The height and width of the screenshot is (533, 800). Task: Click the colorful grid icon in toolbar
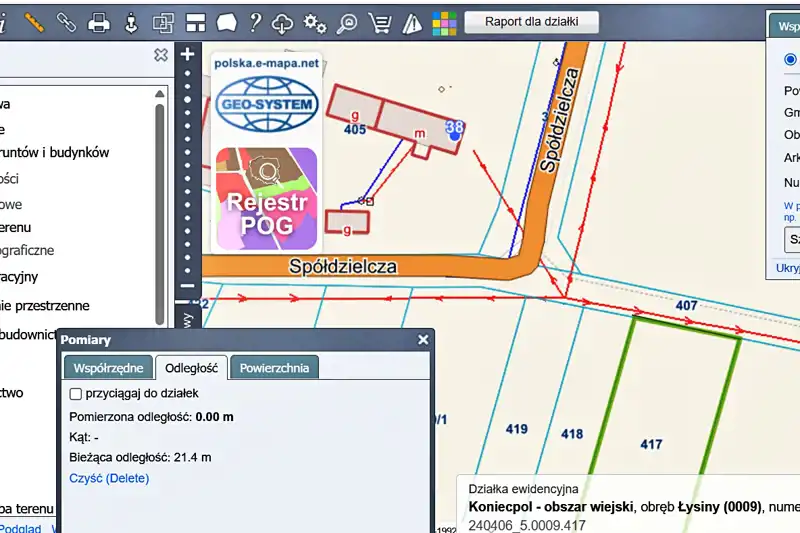[x=444, y=21]
